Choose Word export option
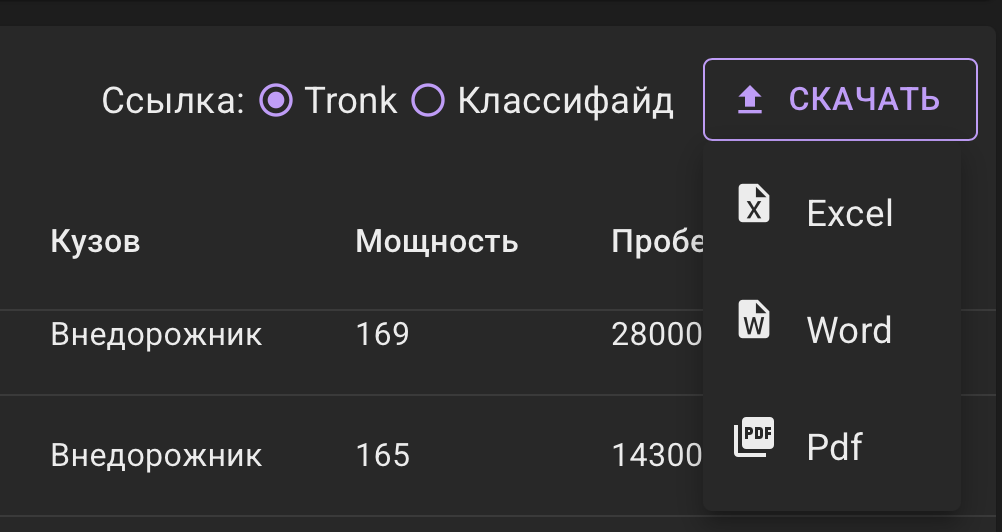The image size is (1002, 532). 848,330
